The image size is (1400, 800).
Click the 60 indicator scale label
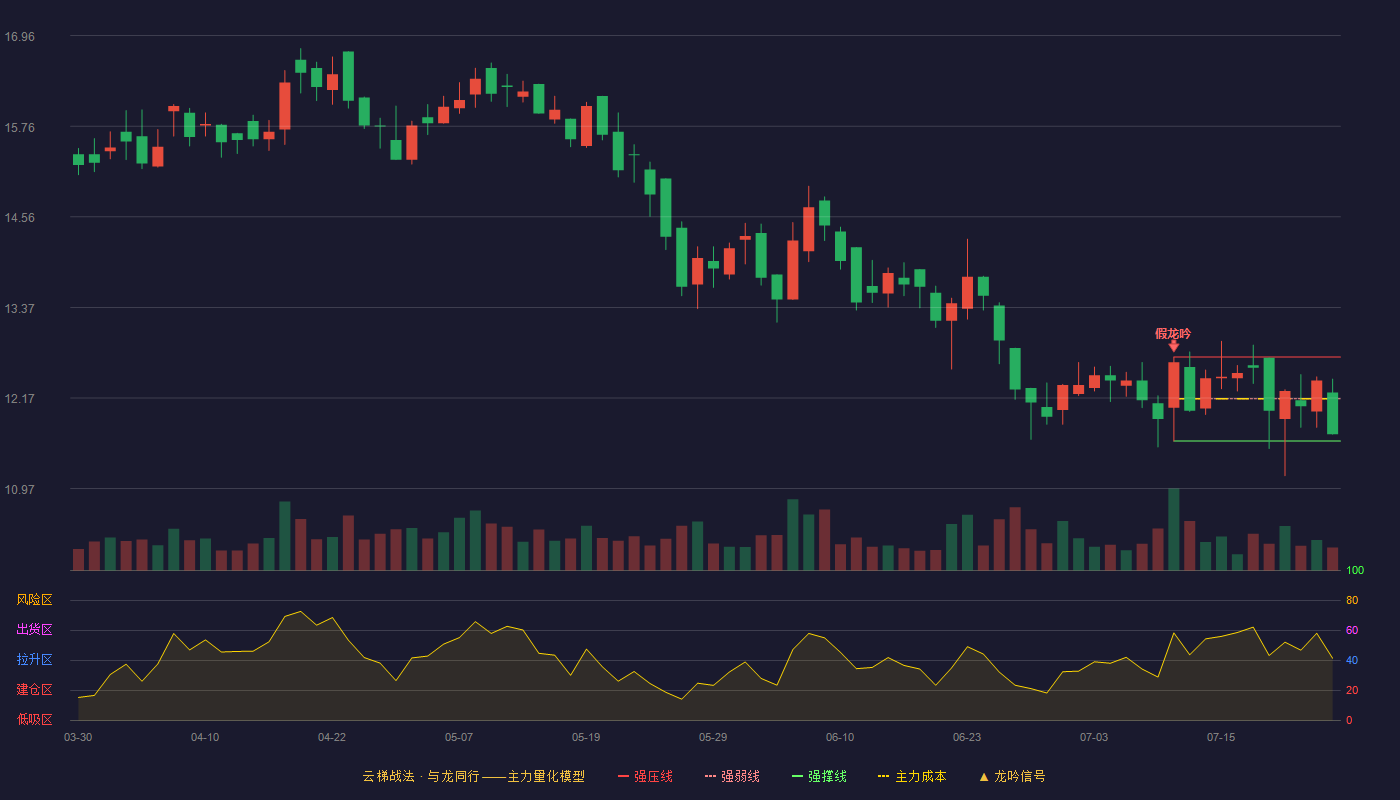coord(1352,630)
